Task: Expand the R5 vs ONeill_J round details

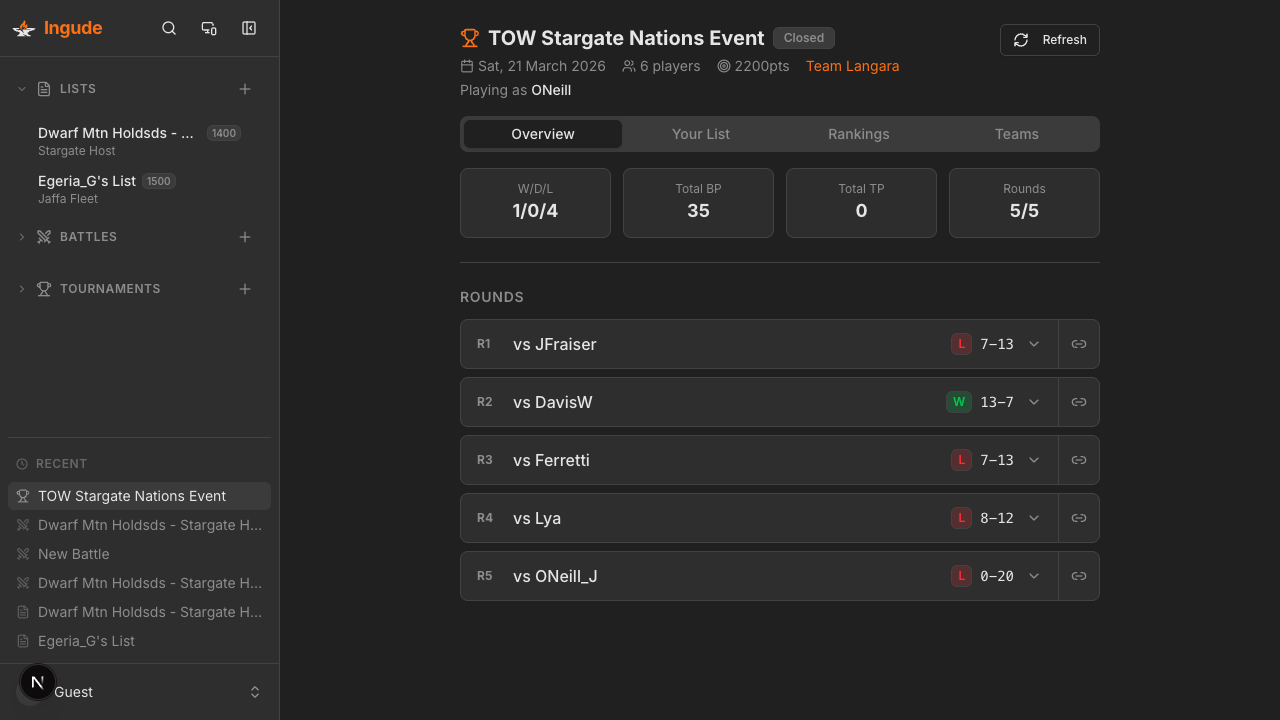Action: point(1034,575)
